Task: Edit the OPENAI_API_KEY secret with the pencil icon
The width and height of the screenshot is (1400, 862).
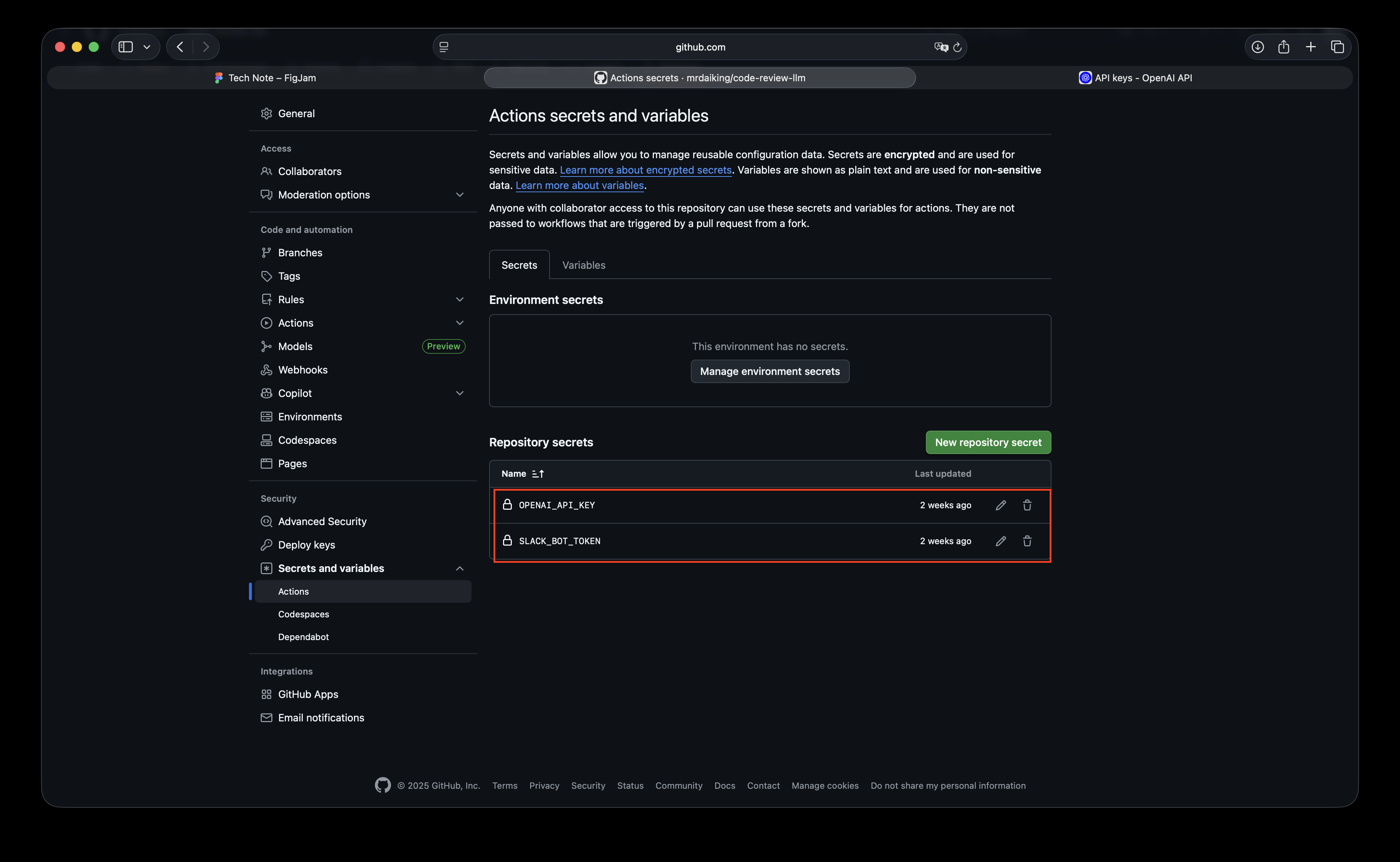Action: (x=1001, y=505)
